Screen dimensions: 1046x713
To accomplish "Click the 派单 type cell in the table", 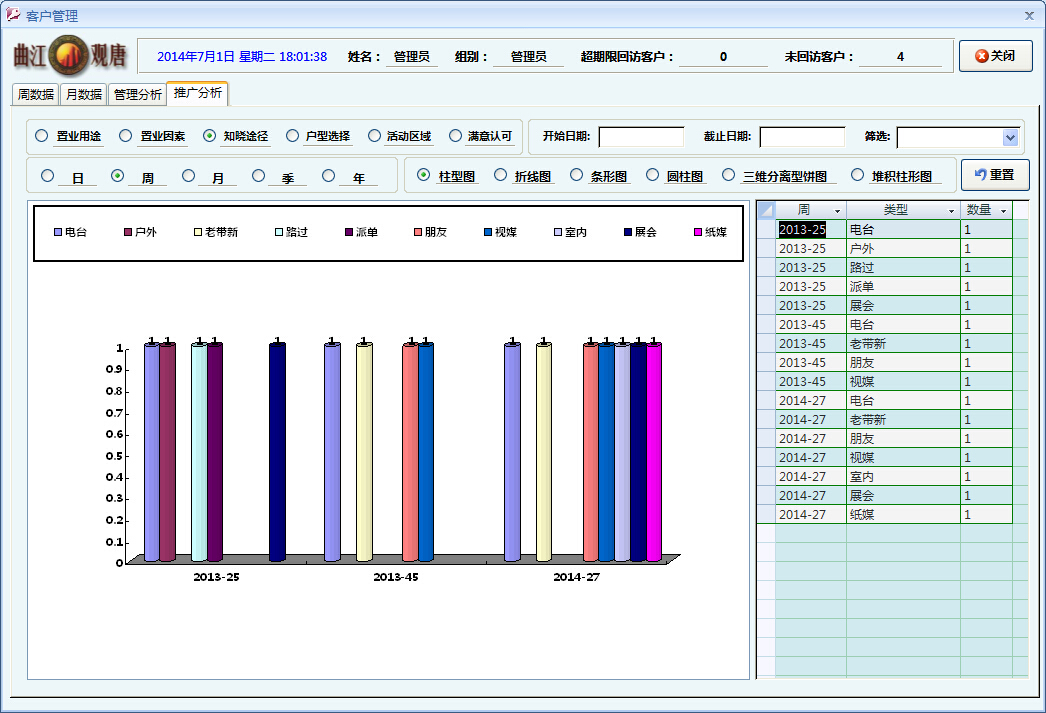I will 903,287.
